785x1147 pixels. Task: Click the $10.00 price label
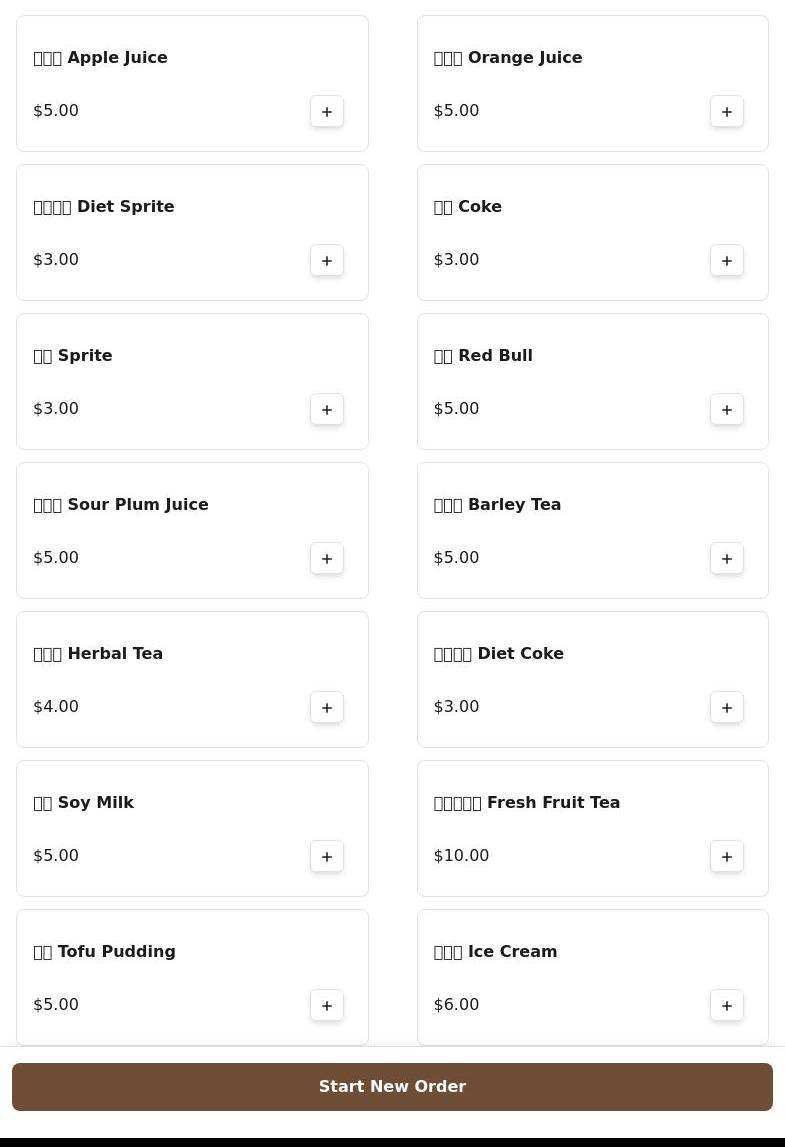(x=461, y=856)
